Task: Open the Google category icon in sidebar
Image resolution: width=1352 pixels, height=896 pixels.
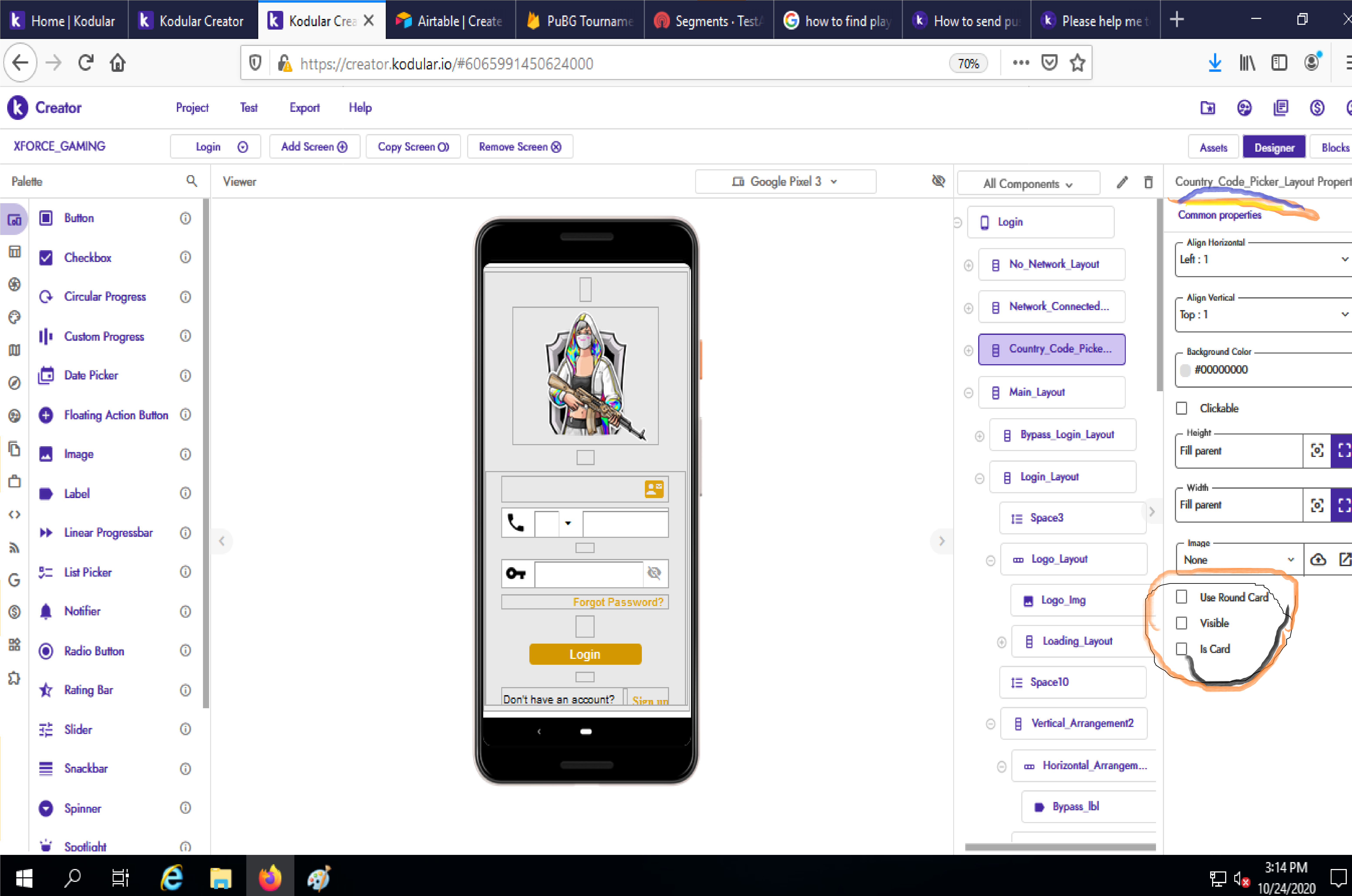Action: (14, 580)
